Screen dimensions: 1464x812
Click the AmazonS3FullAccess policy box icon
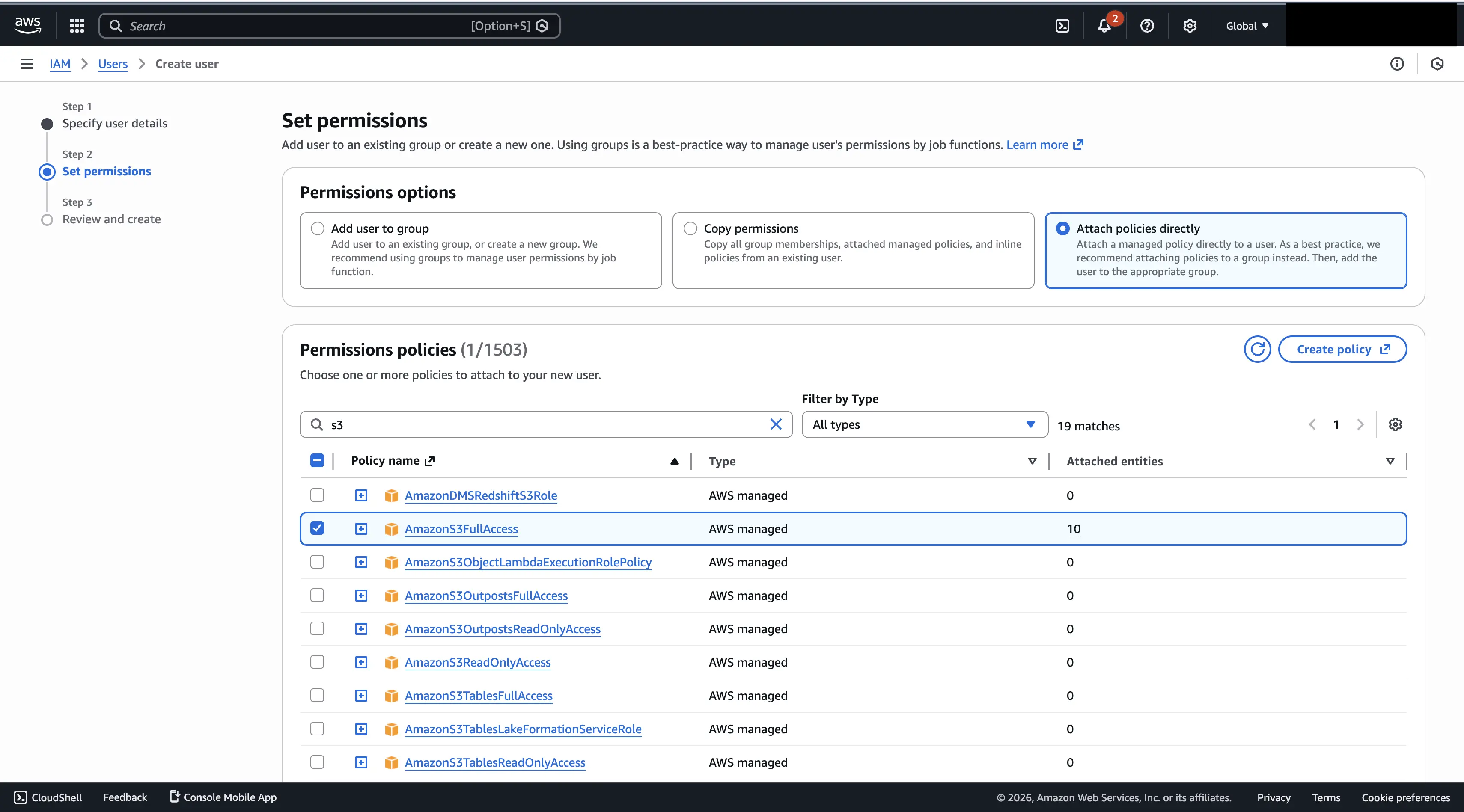click(391, 529)
